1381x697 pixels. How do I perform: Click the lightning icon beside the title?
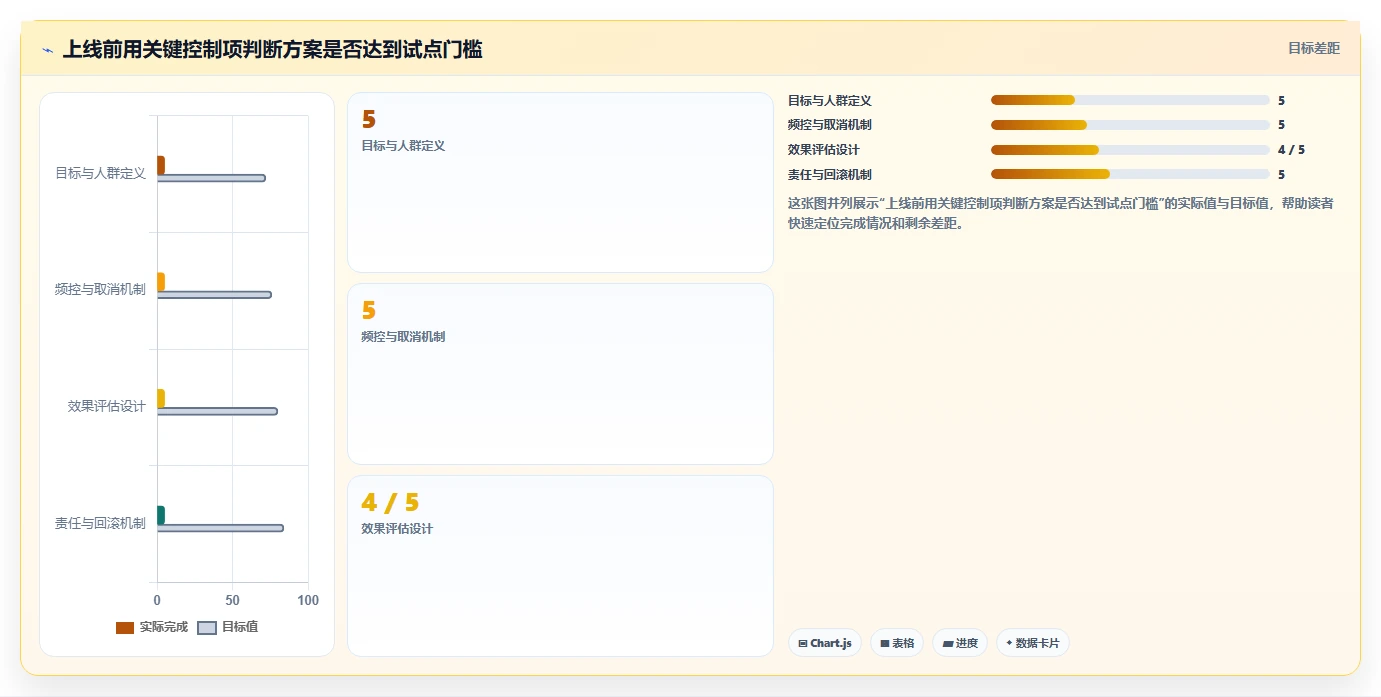coord(47,50)
